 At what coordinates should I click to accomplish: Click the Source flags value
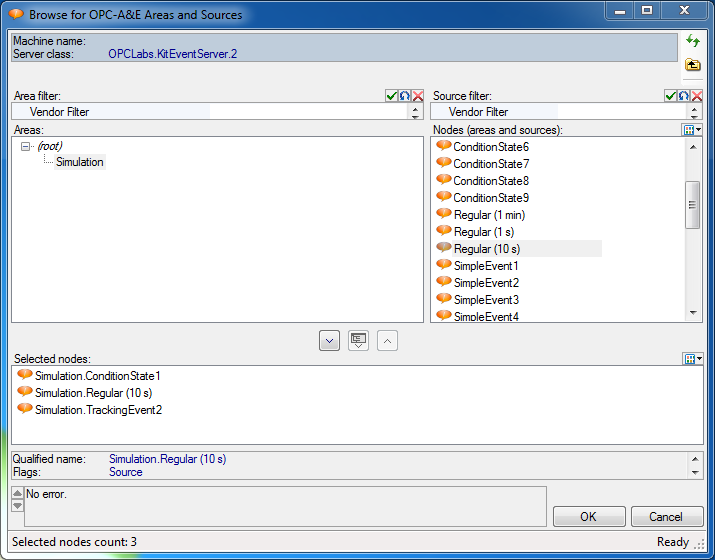(x=125, y=472)
